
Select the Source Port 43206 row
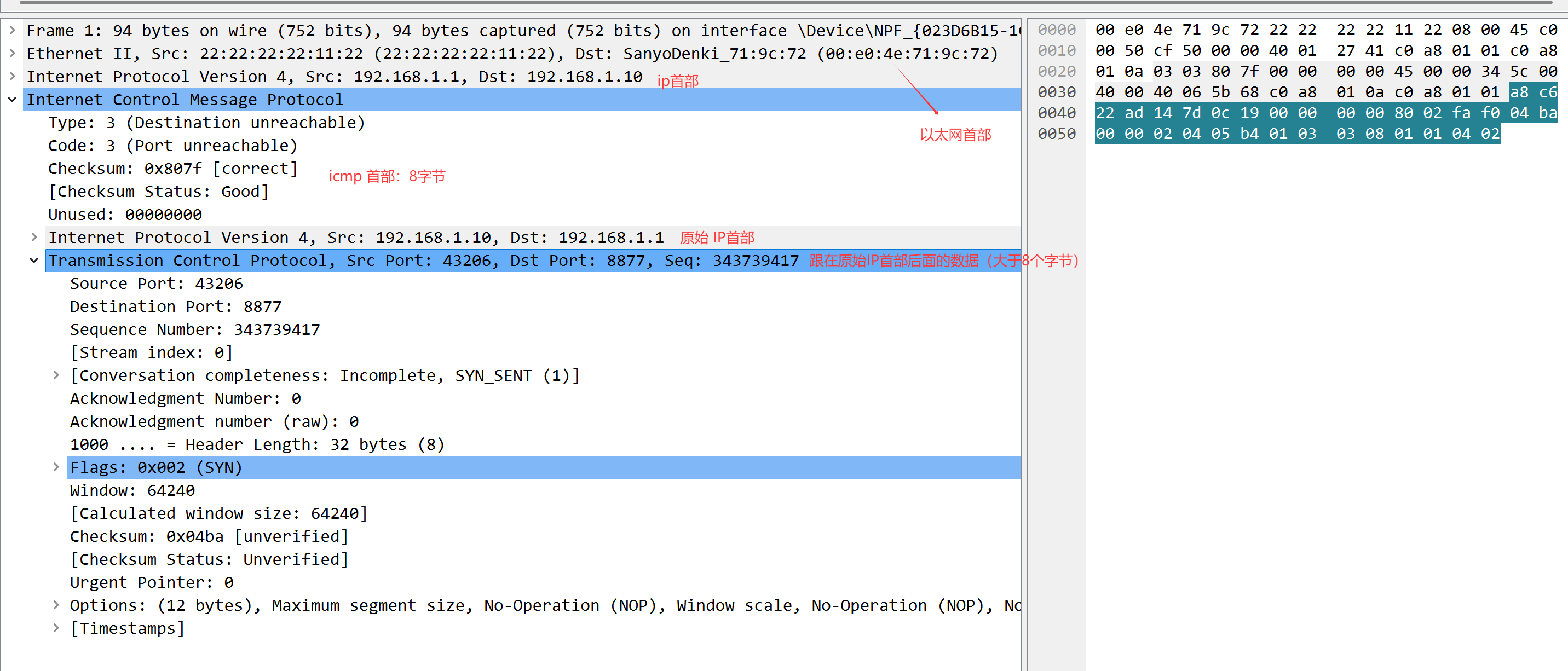point(157,284)
